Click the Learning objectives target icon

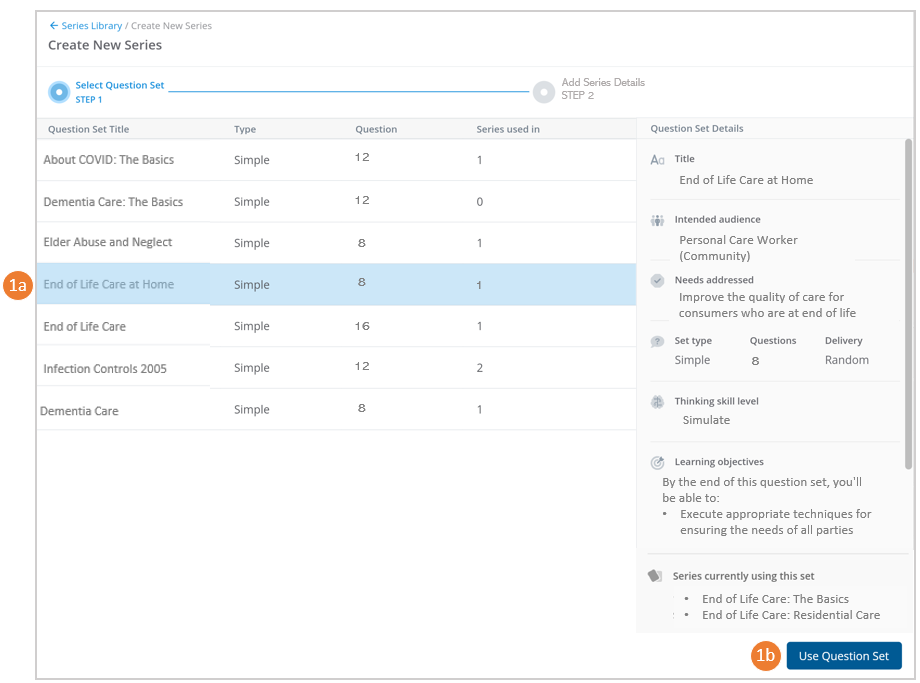657,463
